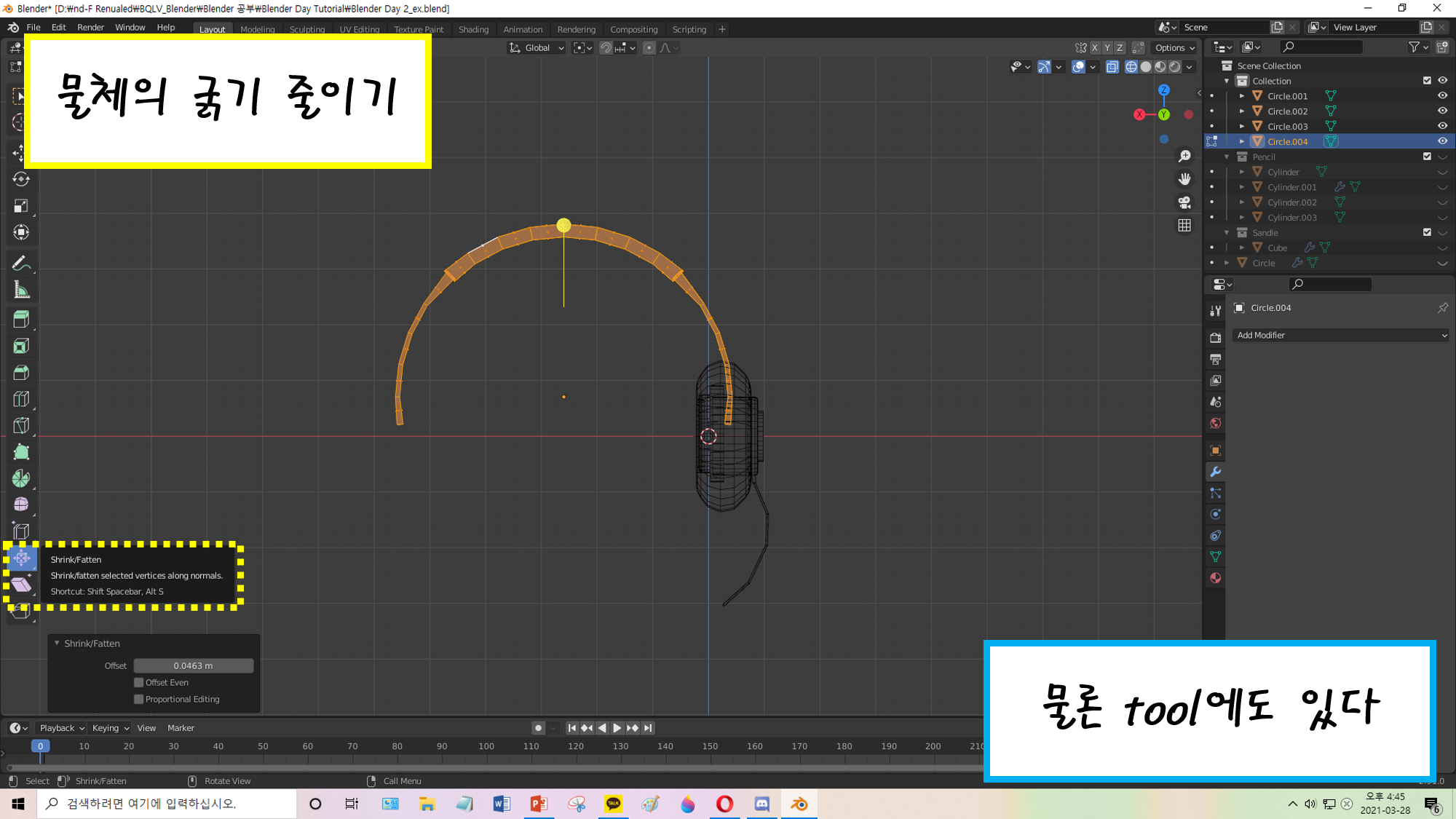Open the Add Modifier dropdown

1340,336
